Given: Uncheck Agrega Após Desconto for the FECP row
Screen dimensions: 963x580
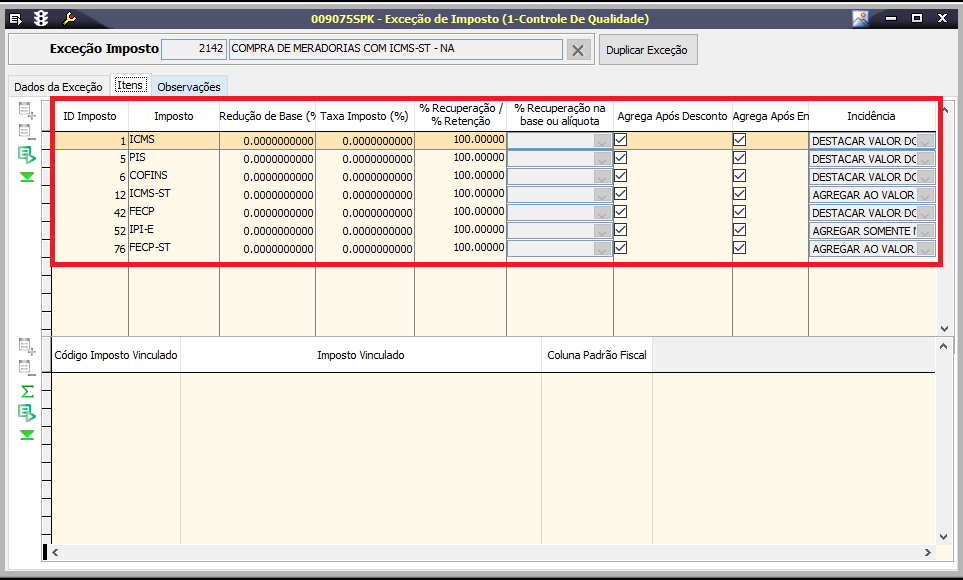Looking at the screenshot, I should click(621, 212).
